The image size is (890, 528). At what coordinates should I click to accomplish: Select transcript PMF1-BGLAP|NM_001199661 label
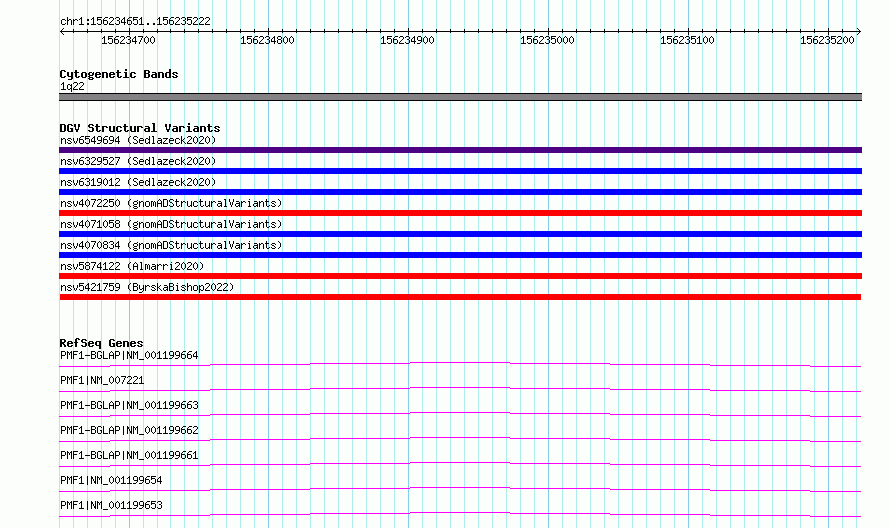(x=129, y=455)
